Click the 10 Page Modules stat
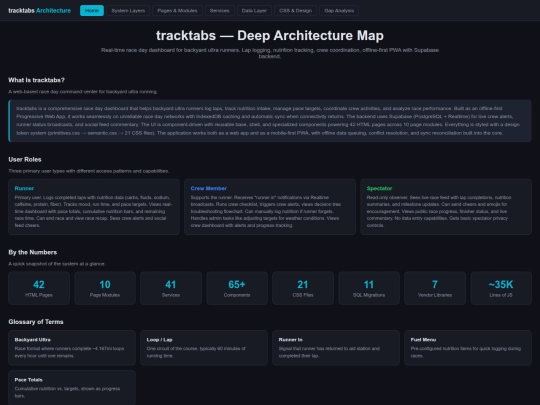The image size is (540, 405). [105, 288]
